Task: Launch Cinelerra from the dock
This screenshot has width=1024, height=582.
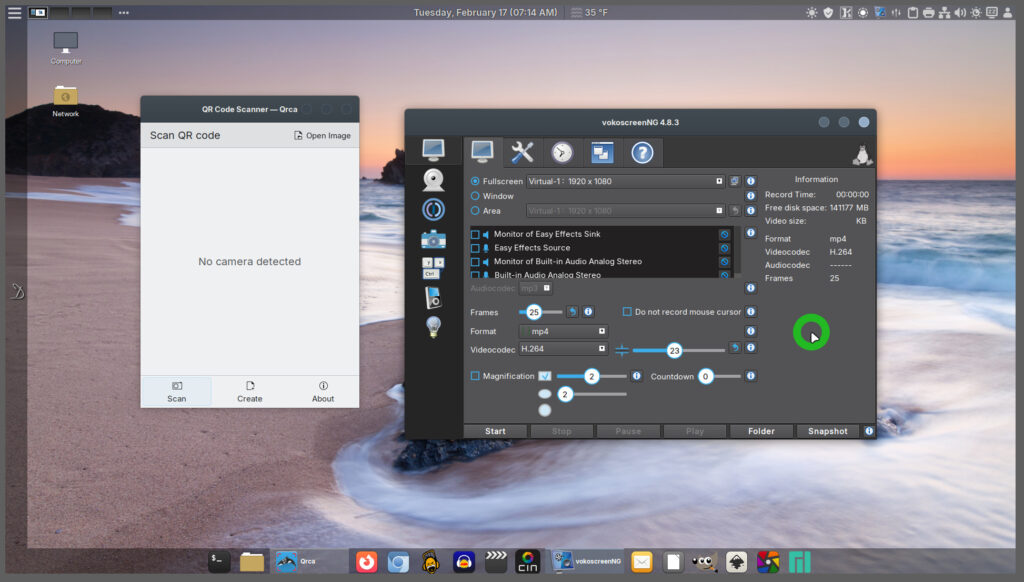Action: [527, 562]
